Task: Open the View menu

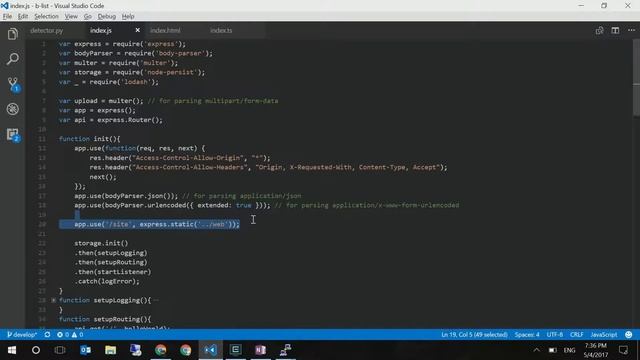Action: tap(71, 16)
